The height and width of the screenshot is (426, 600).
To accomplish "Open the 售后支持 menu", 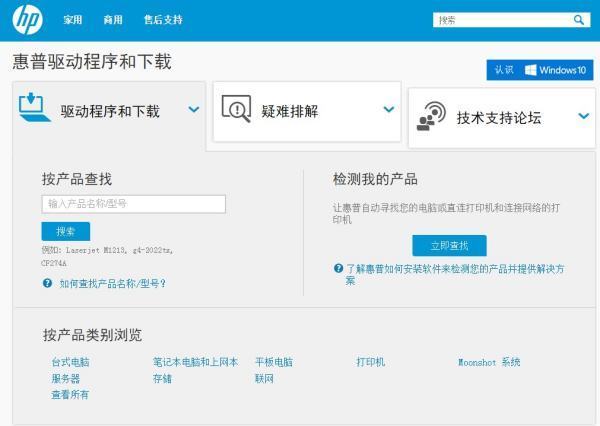I will pyautogui.click(x=163, y=20).
